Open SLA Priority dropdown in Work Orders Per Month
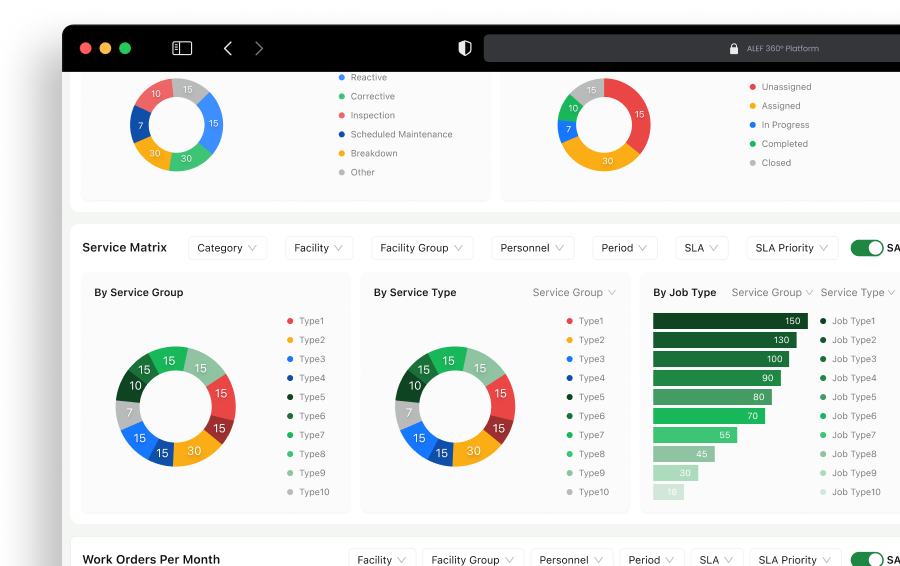The width and height of the screenshot is (900, 566). pos(796,560)
